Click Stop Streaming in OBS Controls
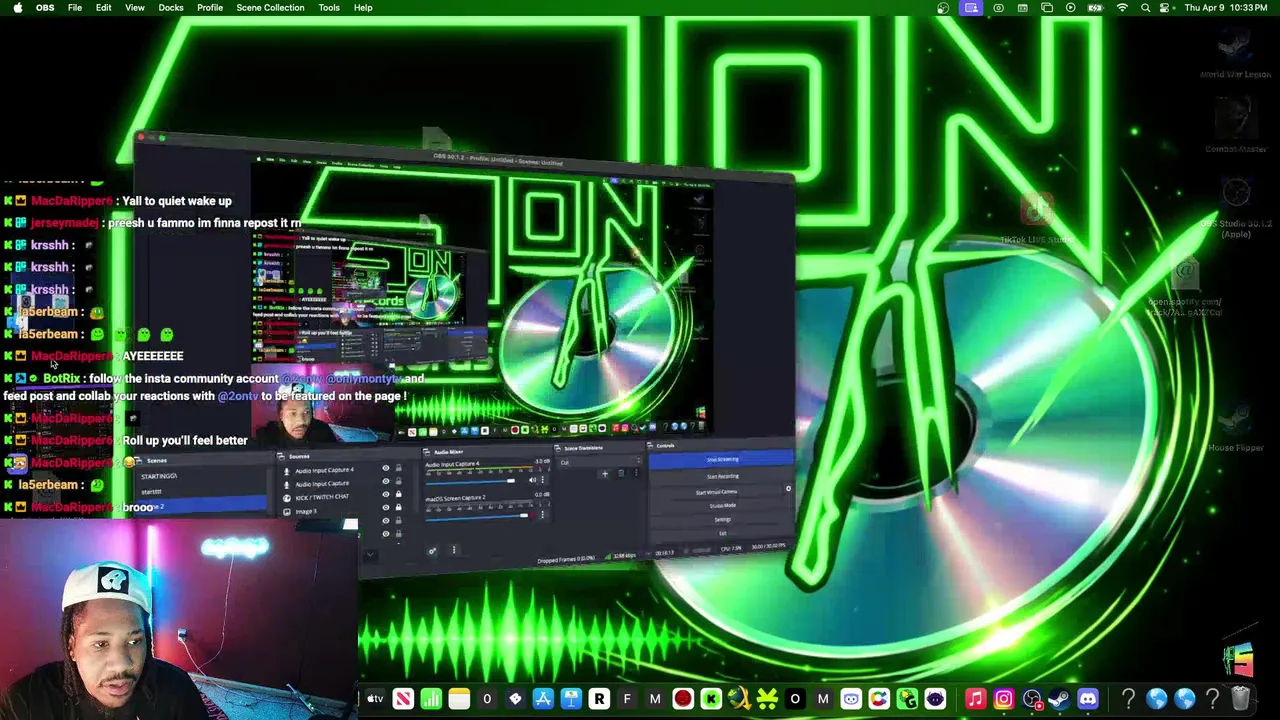The image size is (1280, 720). tap(721, 459)
